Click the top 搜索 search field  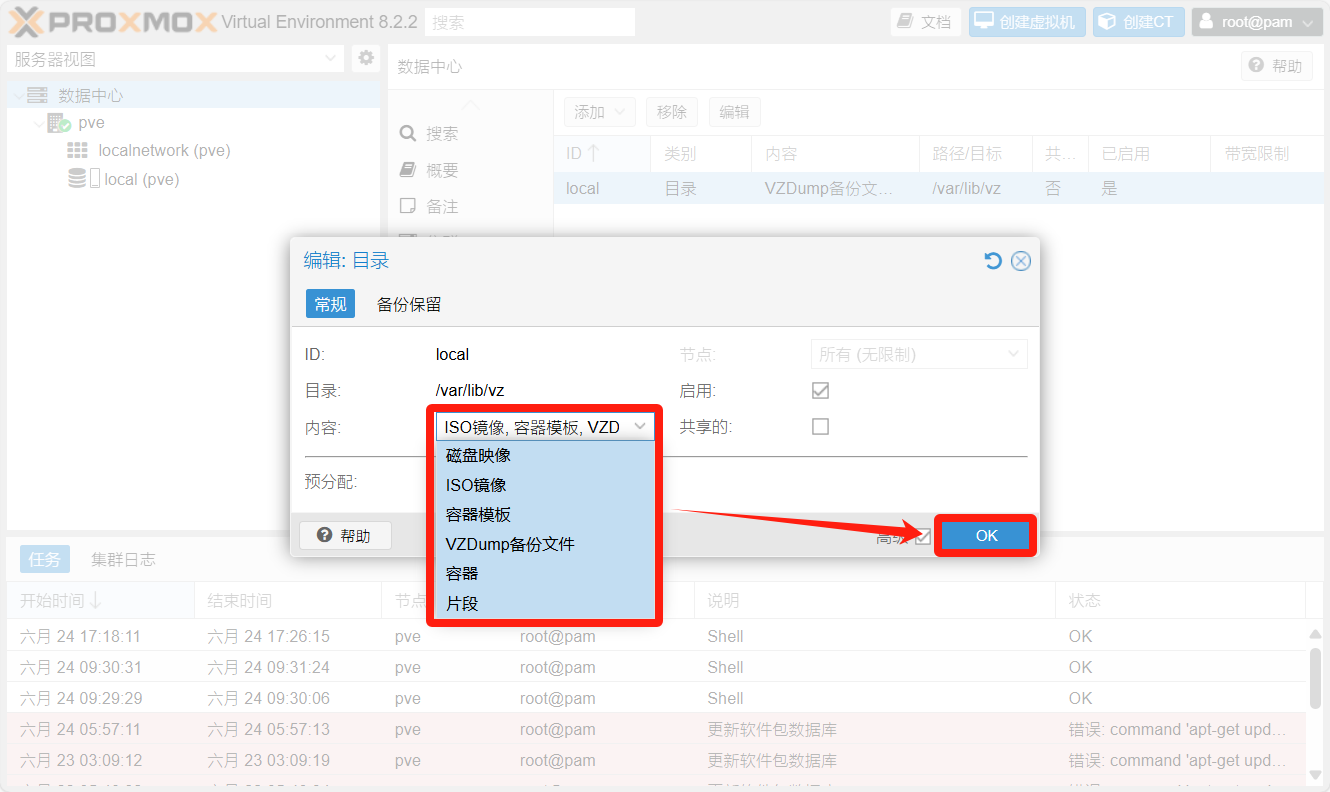coord(530,22)
